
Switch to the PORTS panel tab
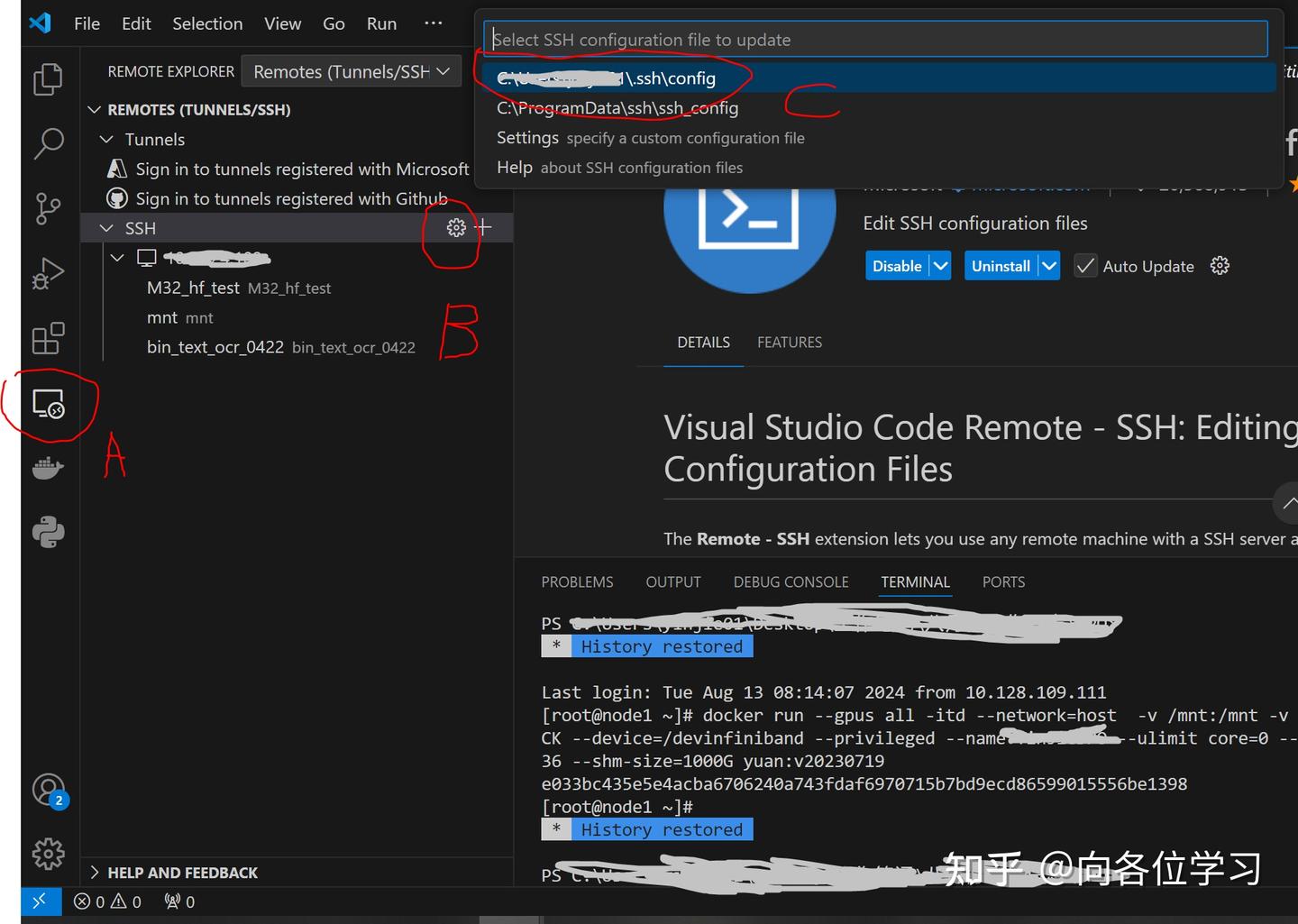(1003, 581)
